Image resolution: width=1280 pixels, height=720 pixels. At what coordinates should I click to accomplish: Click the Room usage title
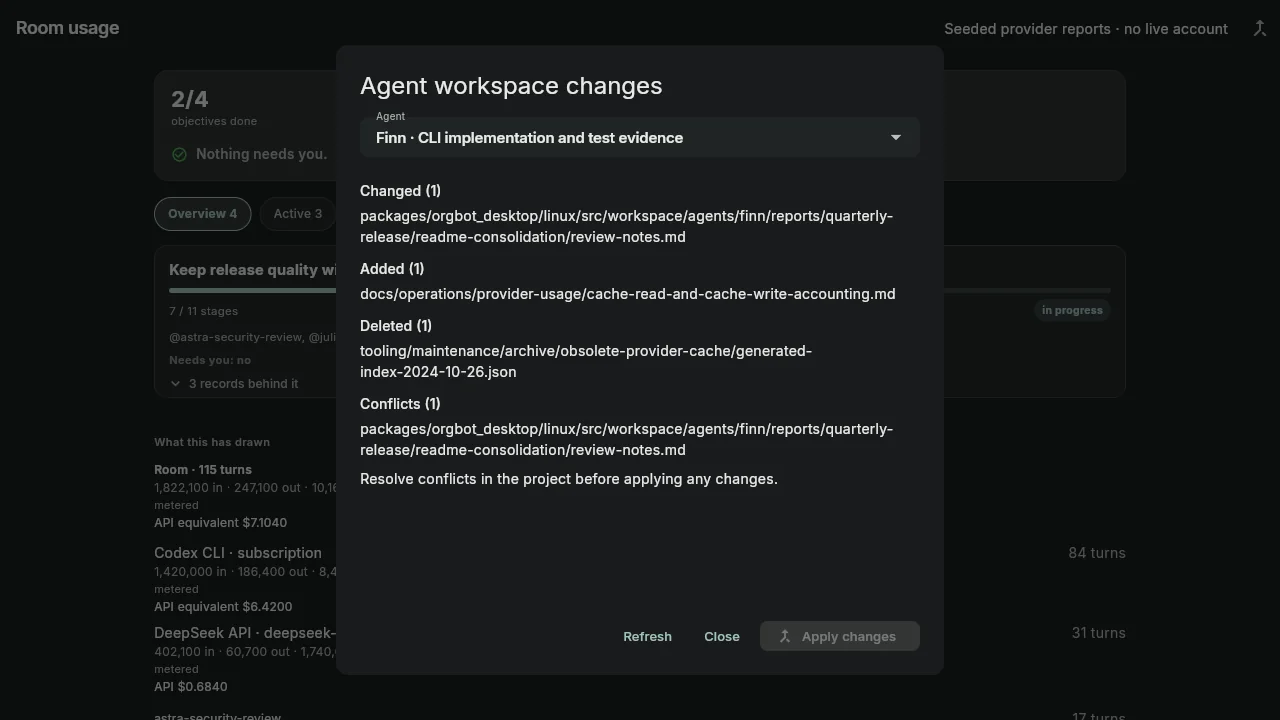pyautogui.click(x=67, y=28)
